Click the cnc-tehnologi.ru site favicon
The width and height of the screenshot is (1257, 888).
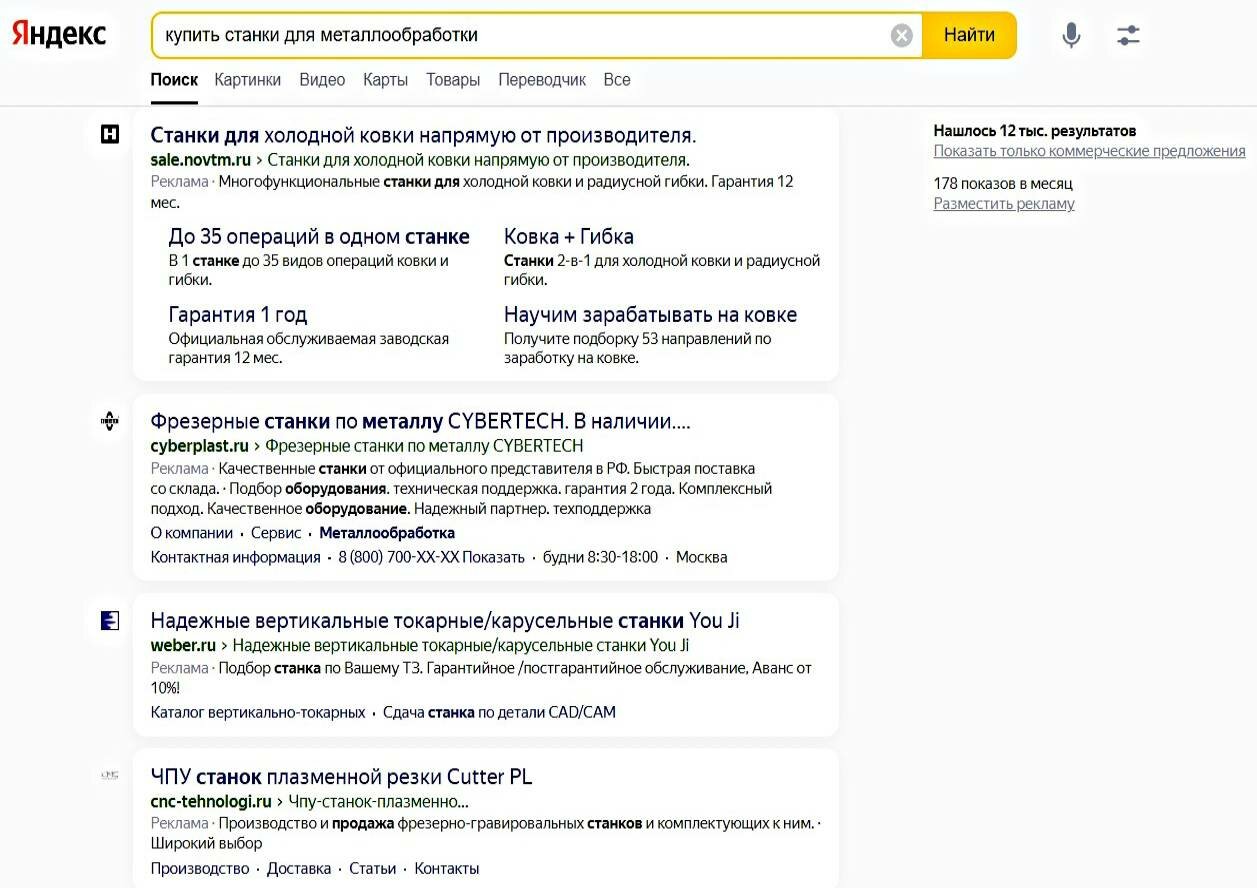point(110,775)
